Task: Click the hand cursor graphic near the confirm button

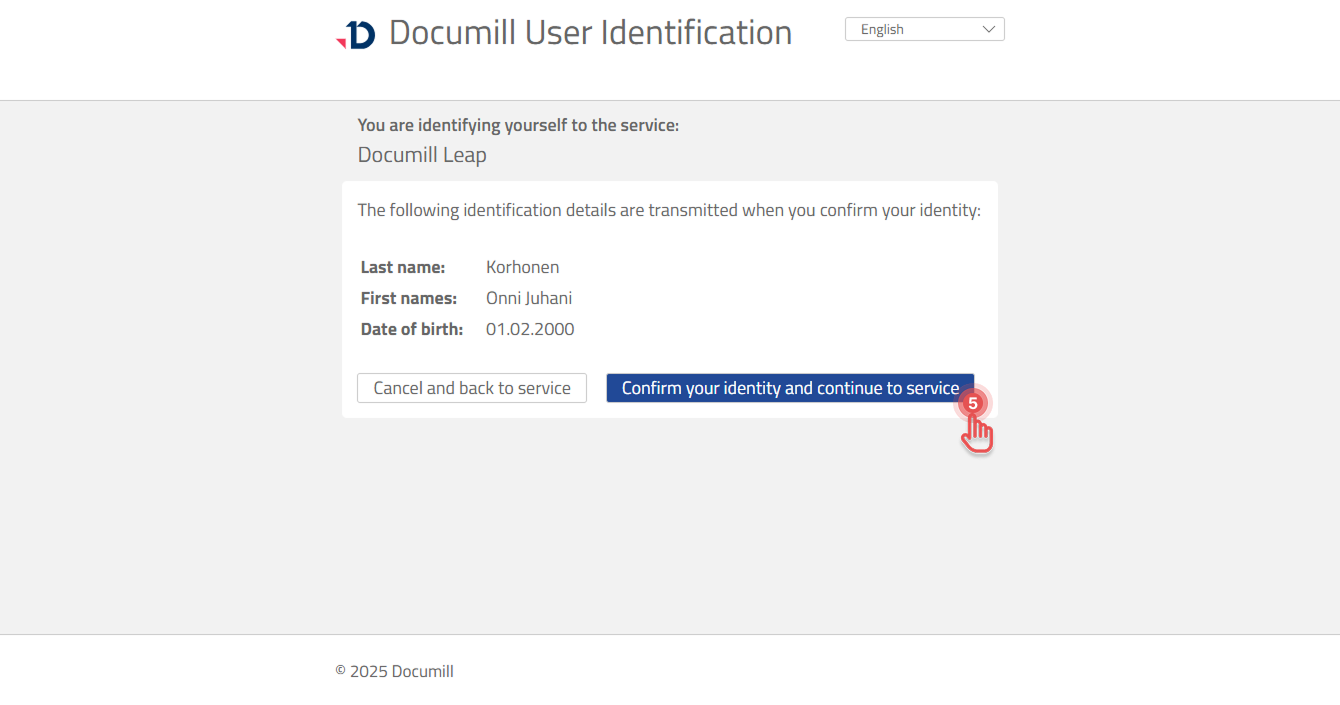Action: (977, 433)
